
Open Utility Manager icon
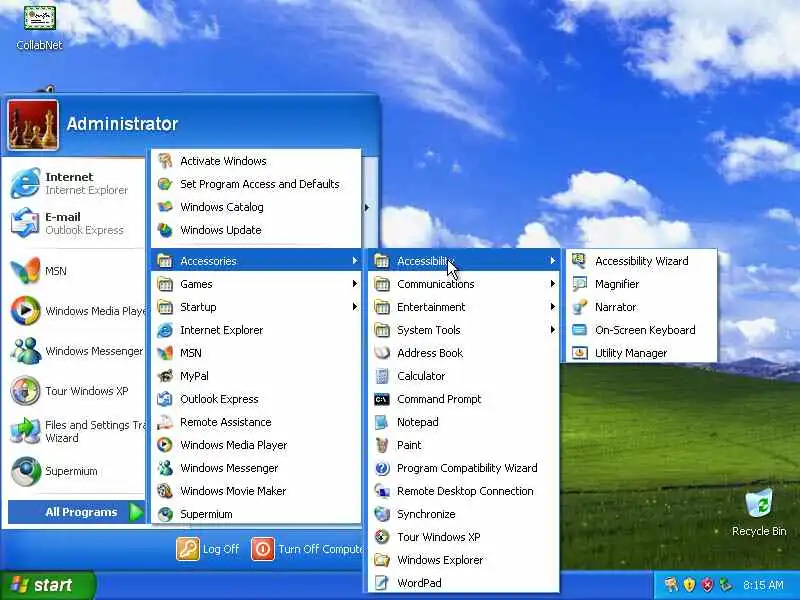pyautogui.click(x=579, y=353)
